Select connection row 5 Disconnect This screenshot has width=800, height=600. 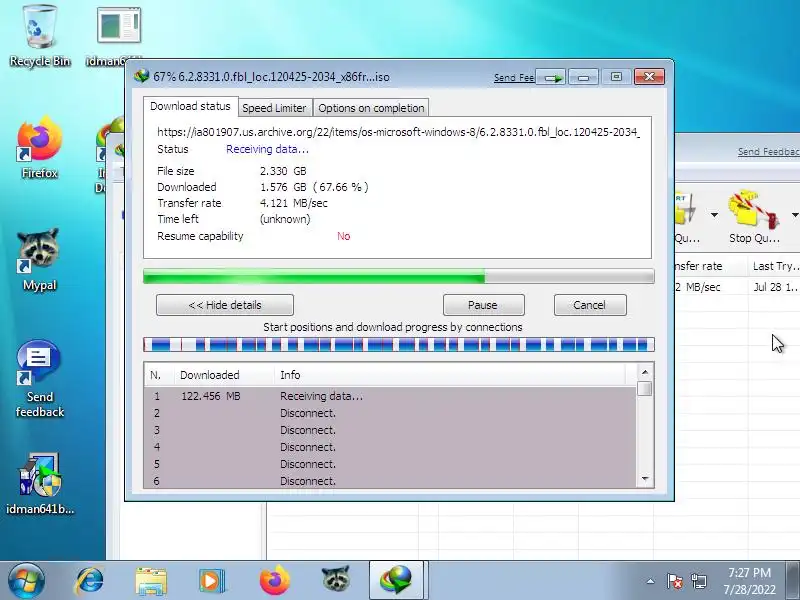390,464
